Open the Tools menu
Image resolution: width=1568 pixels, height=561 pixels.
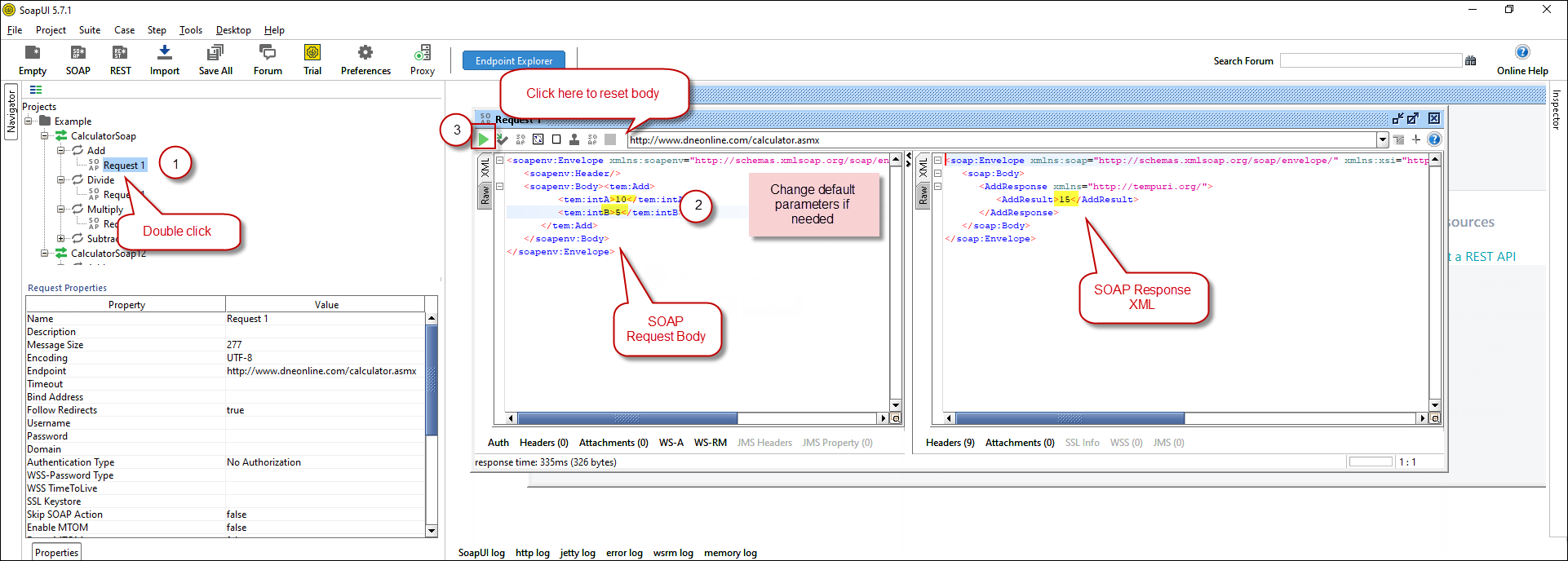(x=191, y=30)
